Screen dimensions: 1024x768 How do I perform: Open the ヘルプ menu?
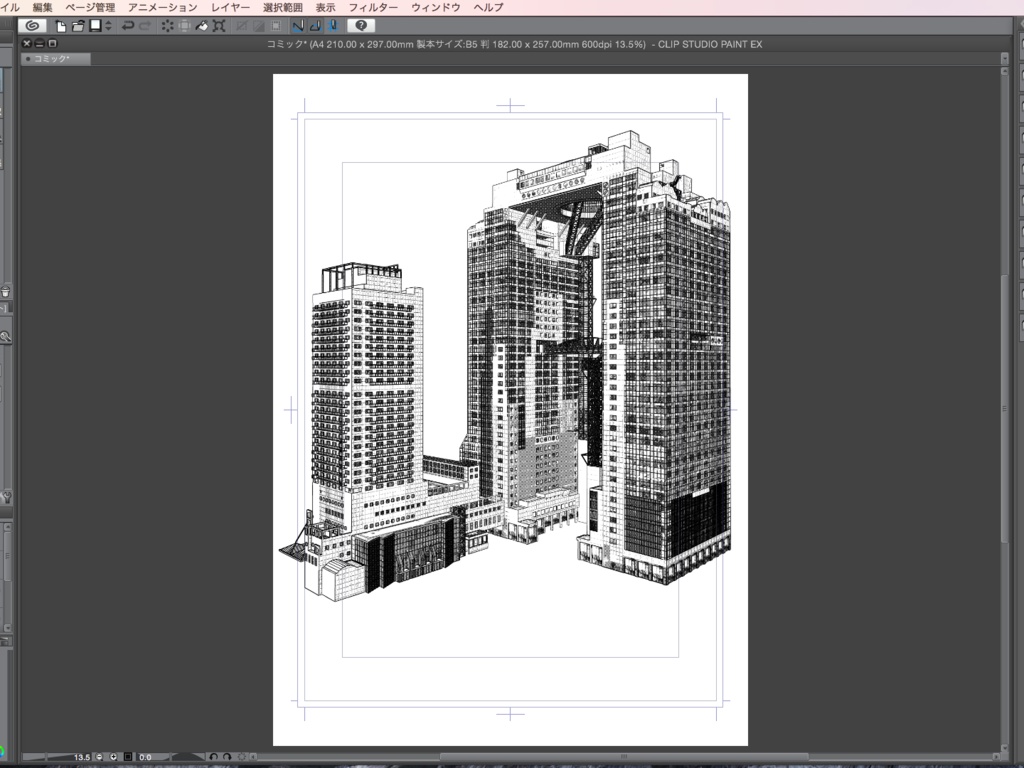coord(488,7)
